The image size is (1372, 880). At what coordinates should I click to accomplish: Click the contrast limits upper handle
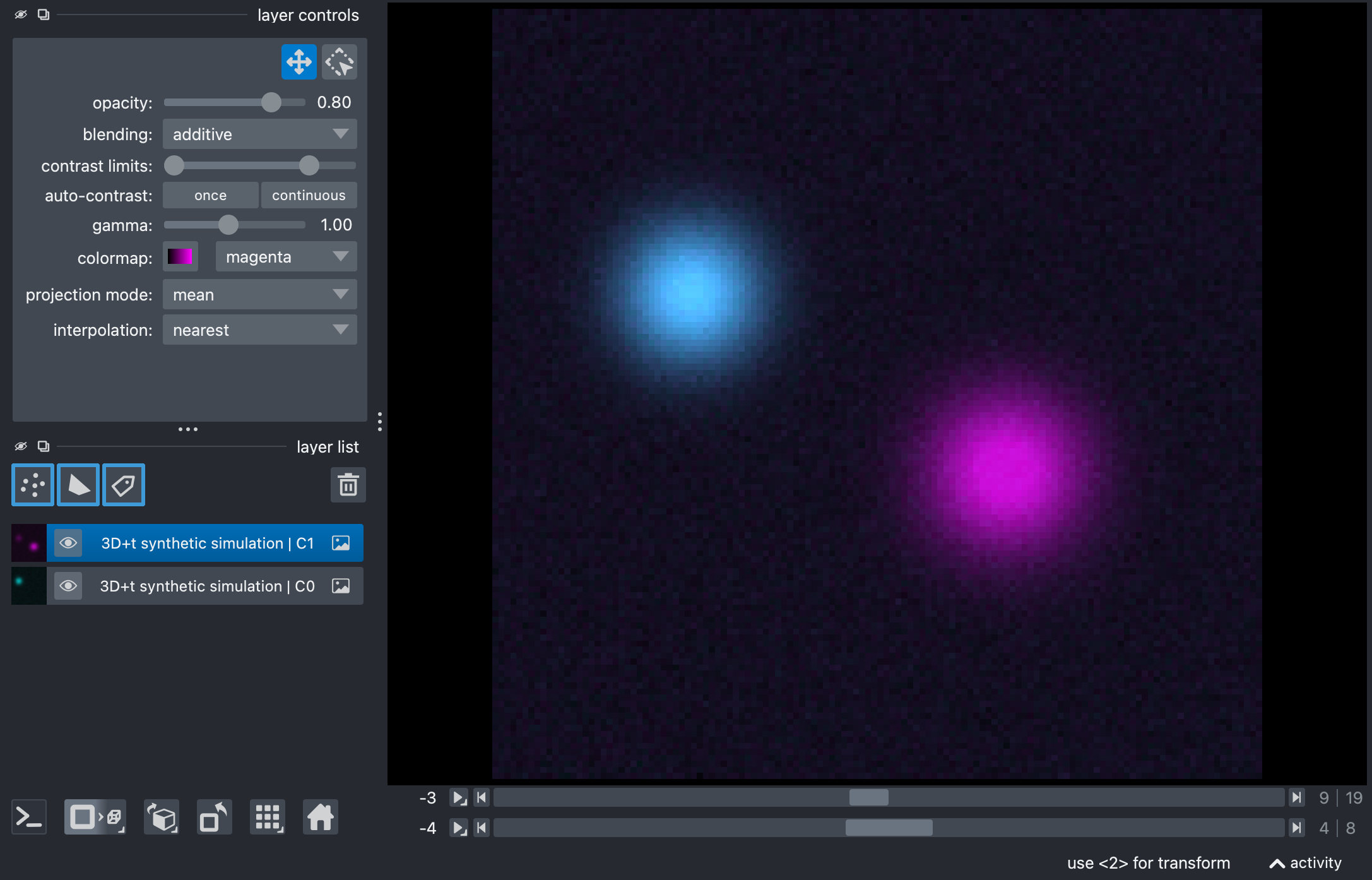pyautogui.click(x=309, y=165)
